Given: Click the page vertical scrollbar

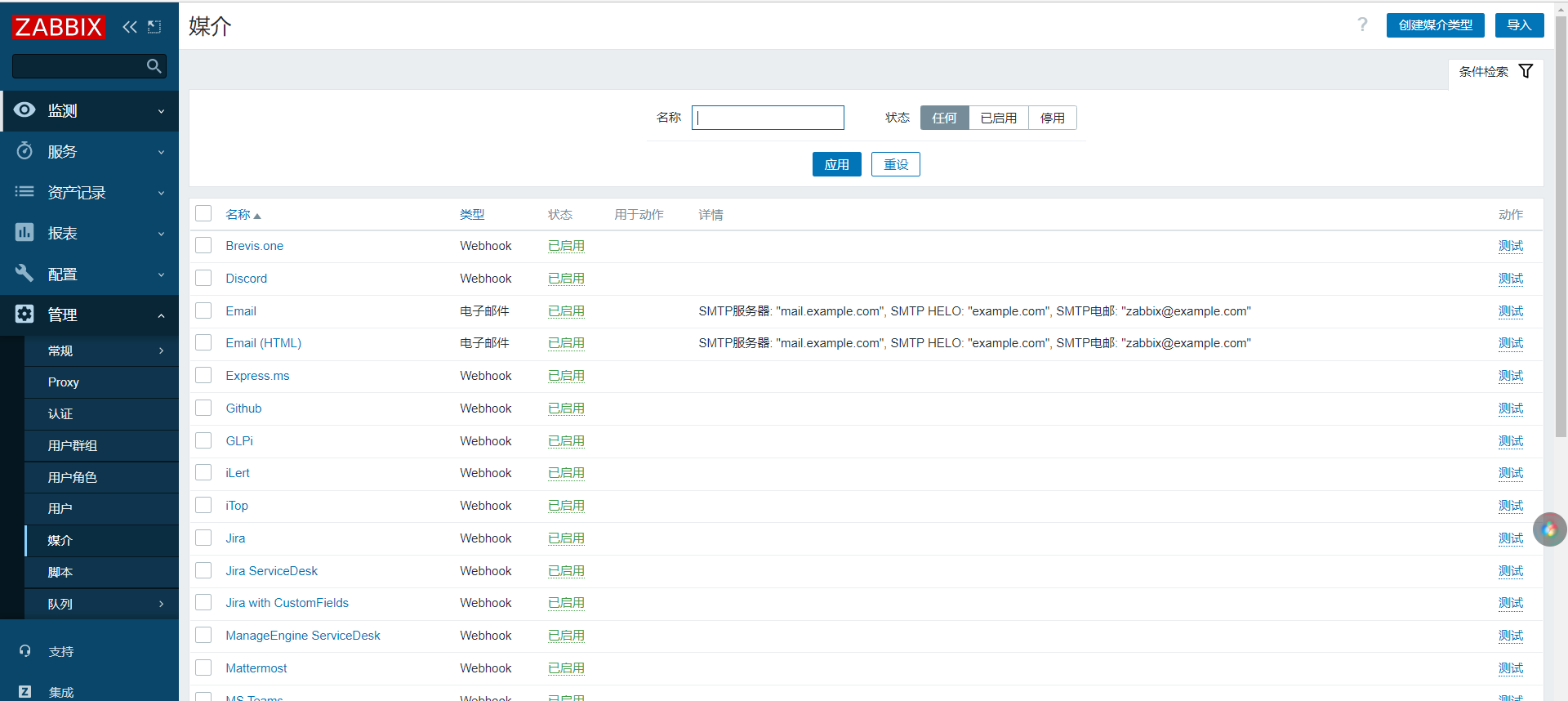Looking at the screenshot, I should 1561,229.
